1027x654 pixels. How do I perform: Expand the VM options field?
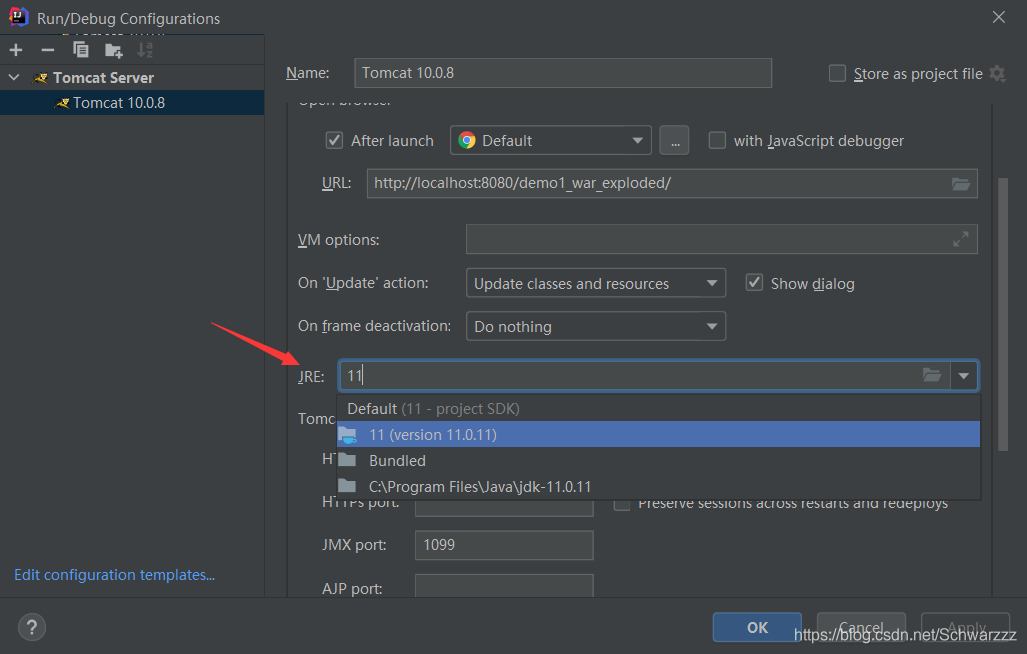[x=960, y=240]
